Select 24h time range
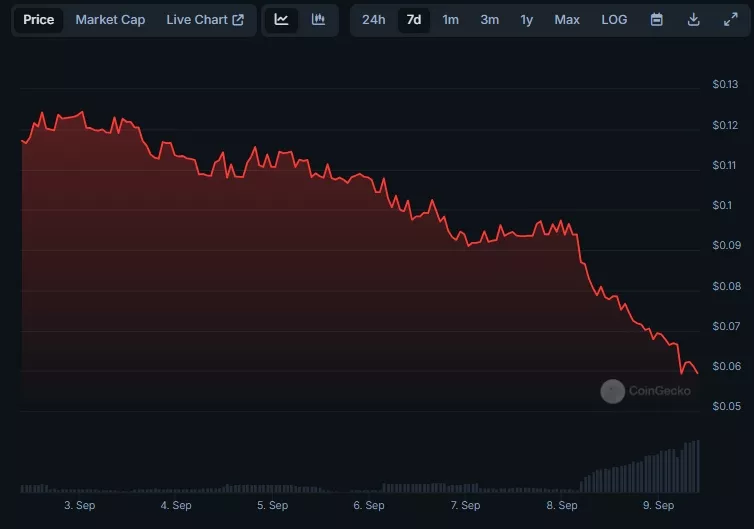754x529 pixels. click(x=374, y=20)
